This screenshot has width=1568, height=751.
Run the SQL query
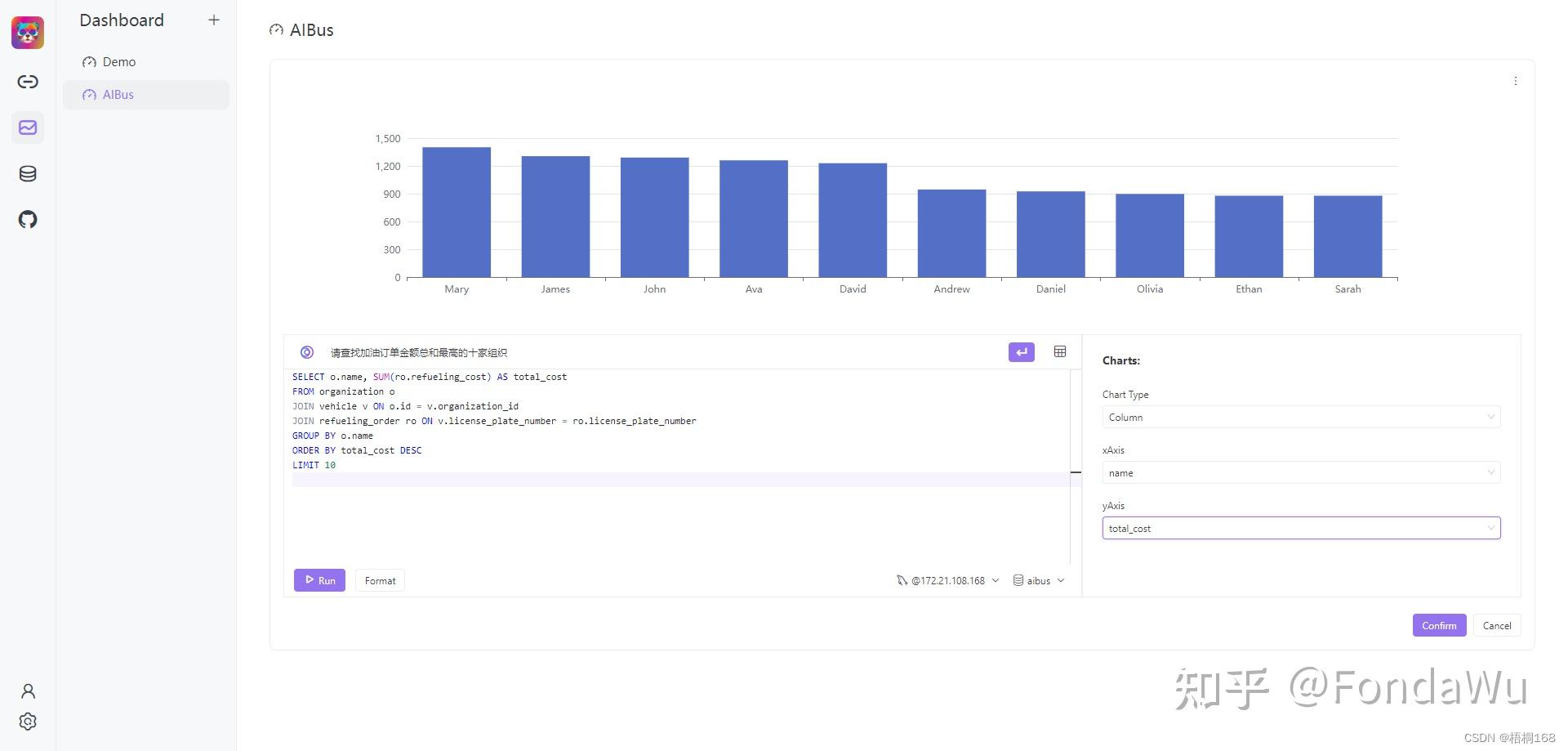(319, 580)
